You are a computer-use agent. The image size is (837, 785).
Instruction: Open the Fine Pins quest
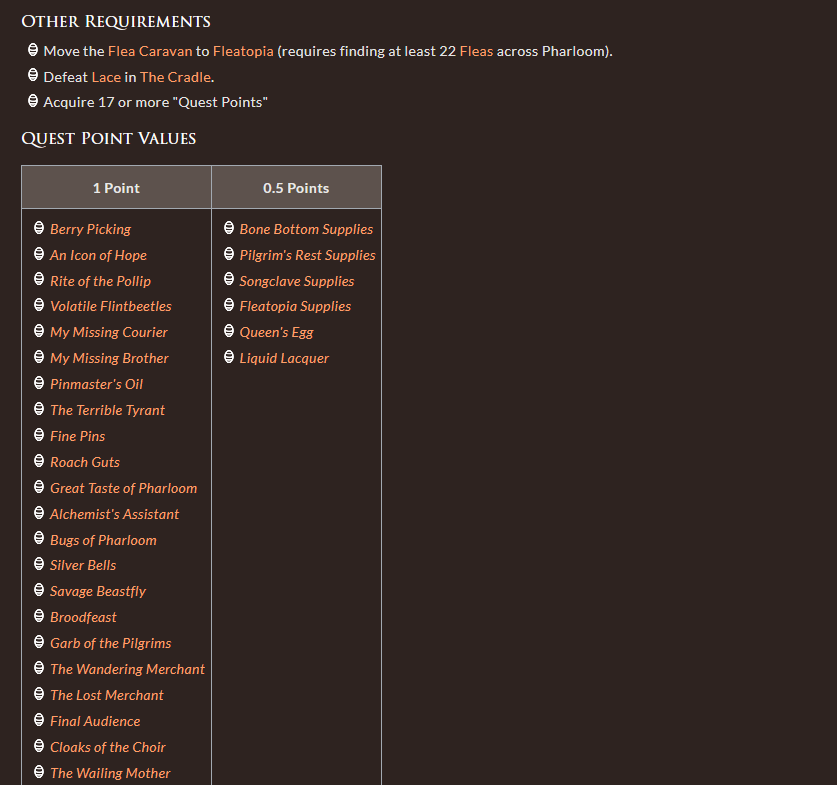point(77,436)
